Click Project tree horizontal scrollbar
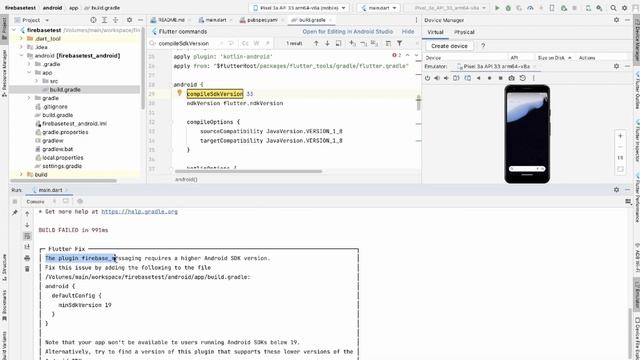This screenshot has height=360, width=640. [x=63, y=181]
